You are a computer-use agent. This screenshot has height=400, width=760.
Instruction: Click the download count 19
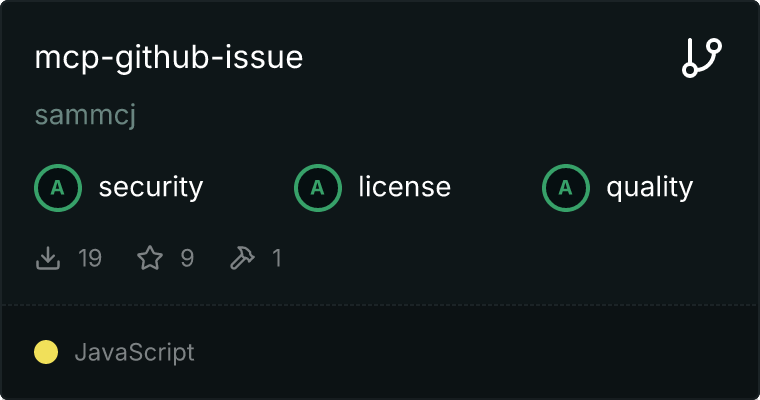click(x=90, y=258)
